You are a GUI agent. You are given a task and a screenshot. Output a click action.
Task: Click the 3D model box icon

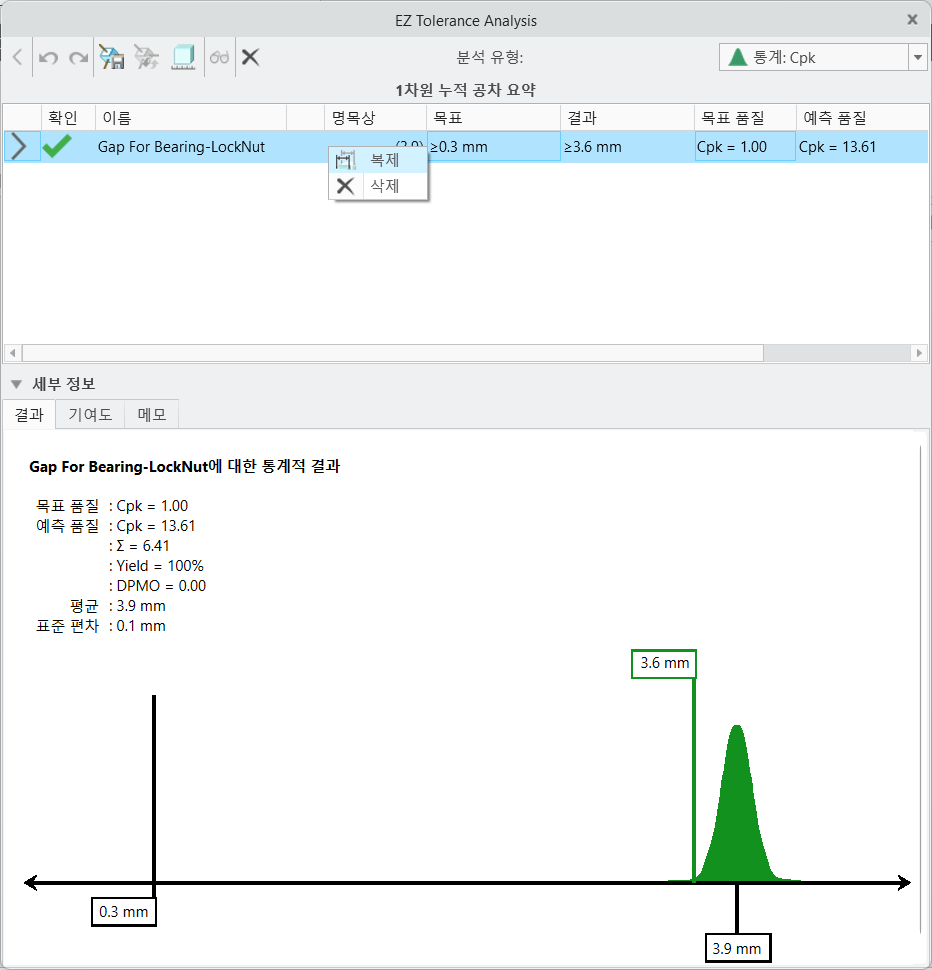[183, 58]
